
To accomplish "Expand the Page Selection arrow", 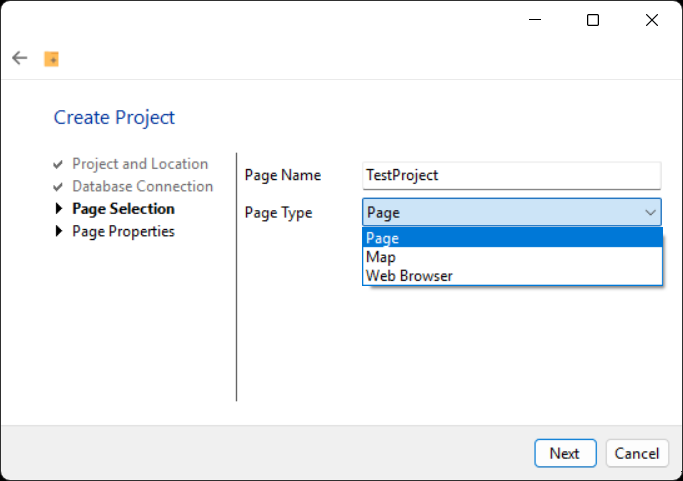I will [x=59, y=208].
